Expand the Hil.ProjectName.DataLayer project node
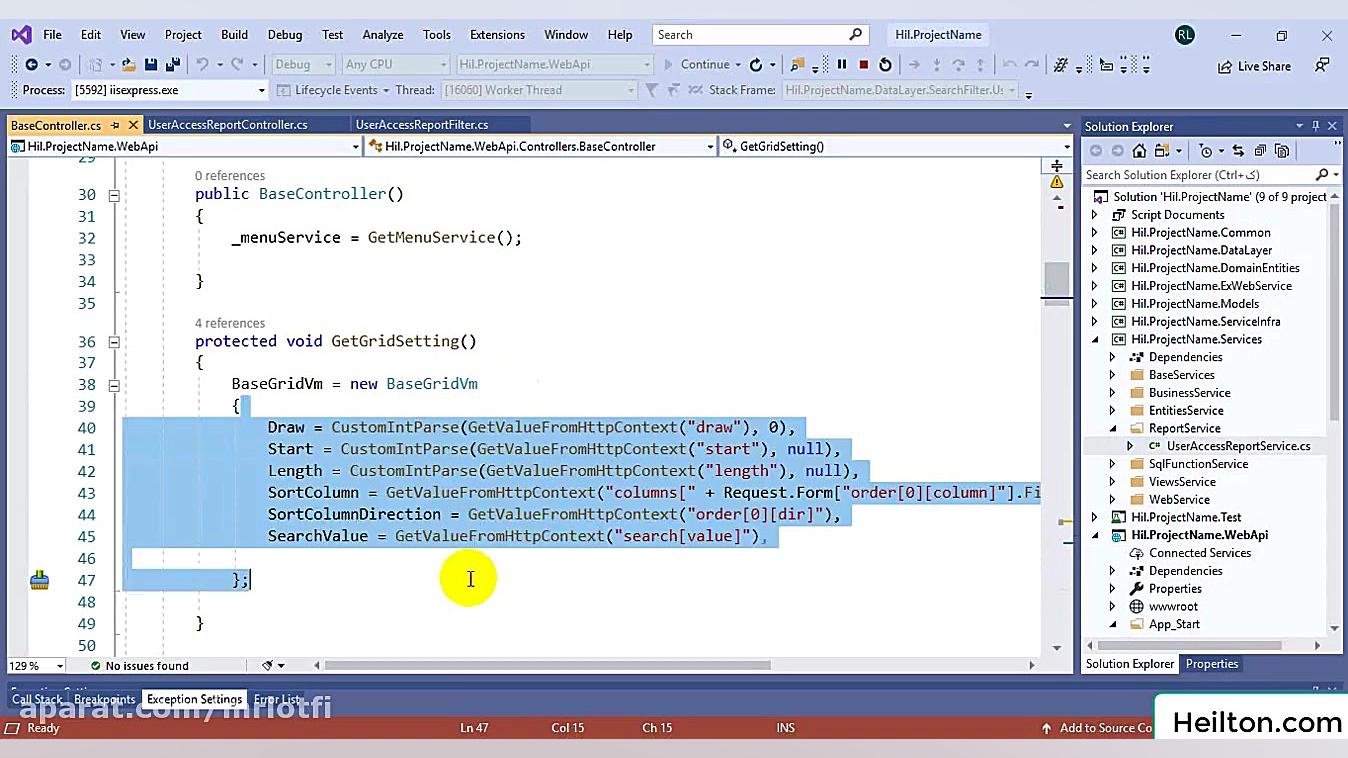Screen dimensions: 1348x758 click(x=1094, y=251)
